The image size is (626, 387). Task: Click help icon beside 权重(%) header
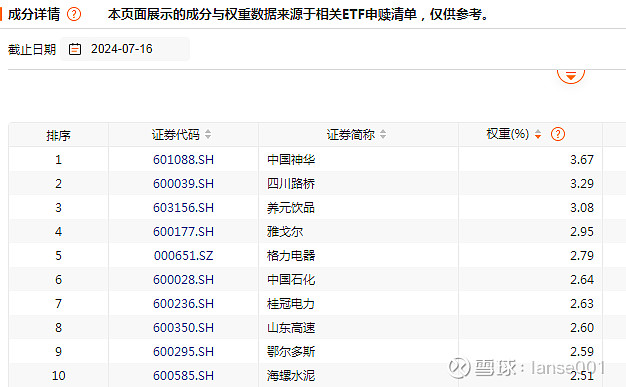click(558, 134)
